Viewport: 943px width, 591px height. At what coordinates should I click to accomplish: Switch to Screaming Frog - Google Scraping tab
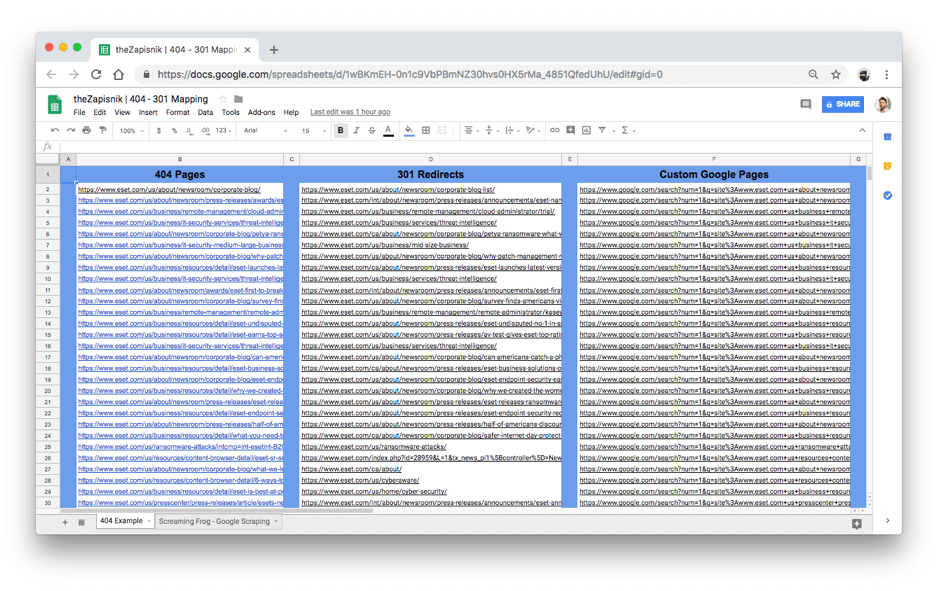click(218, 521)
